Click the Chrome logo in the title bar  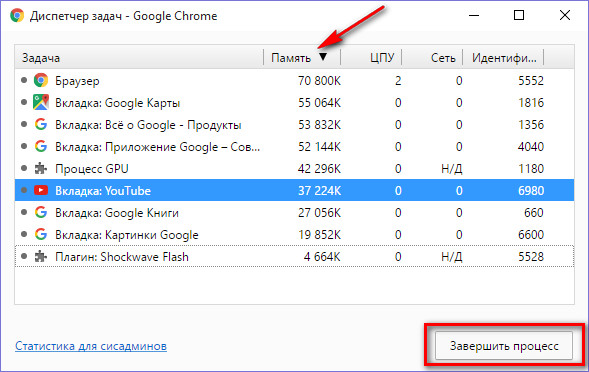pos(17,15)
